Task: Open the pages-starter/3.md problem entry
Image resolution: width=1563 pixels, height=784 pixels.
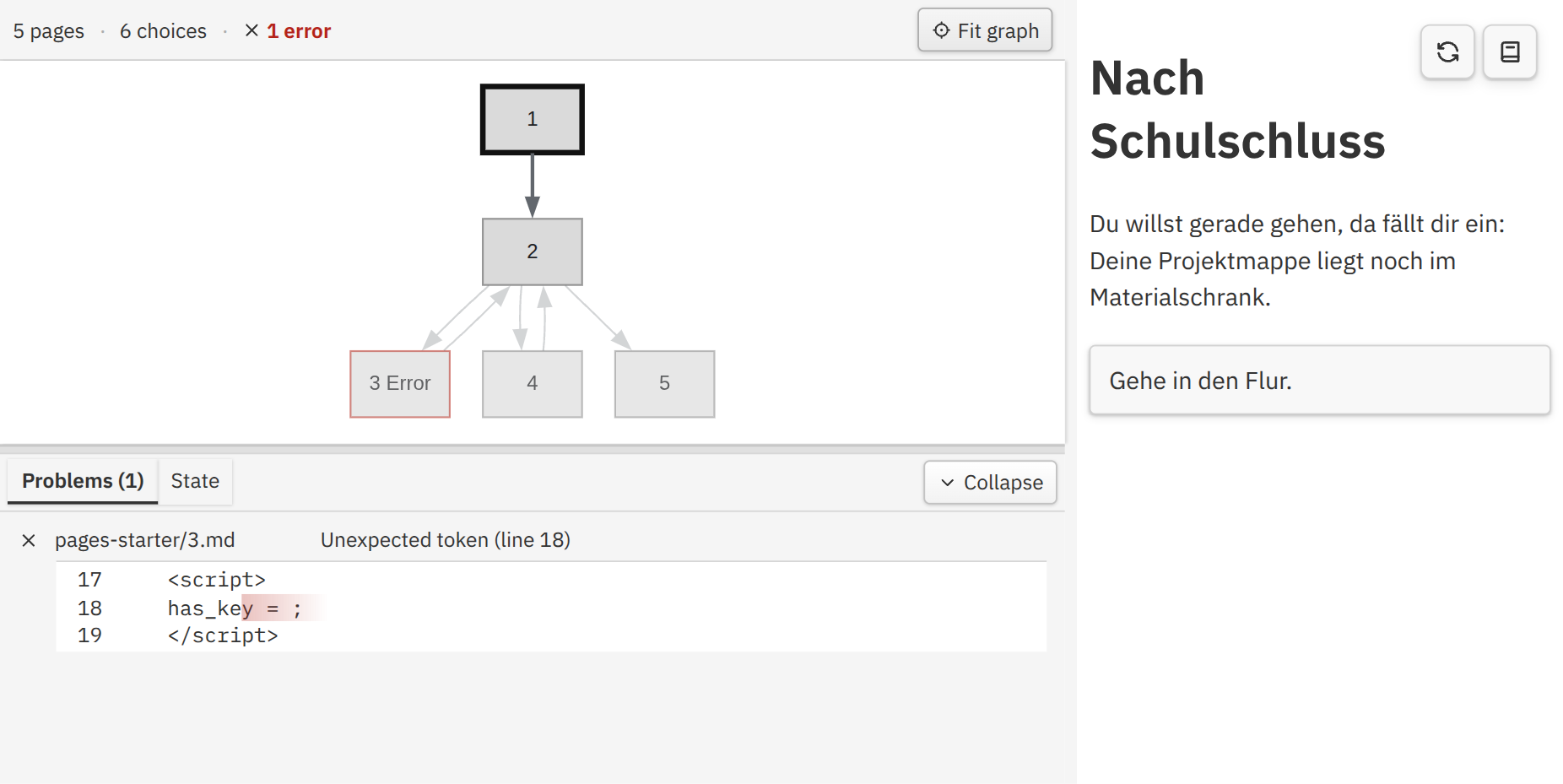Action: click(145, 540)
